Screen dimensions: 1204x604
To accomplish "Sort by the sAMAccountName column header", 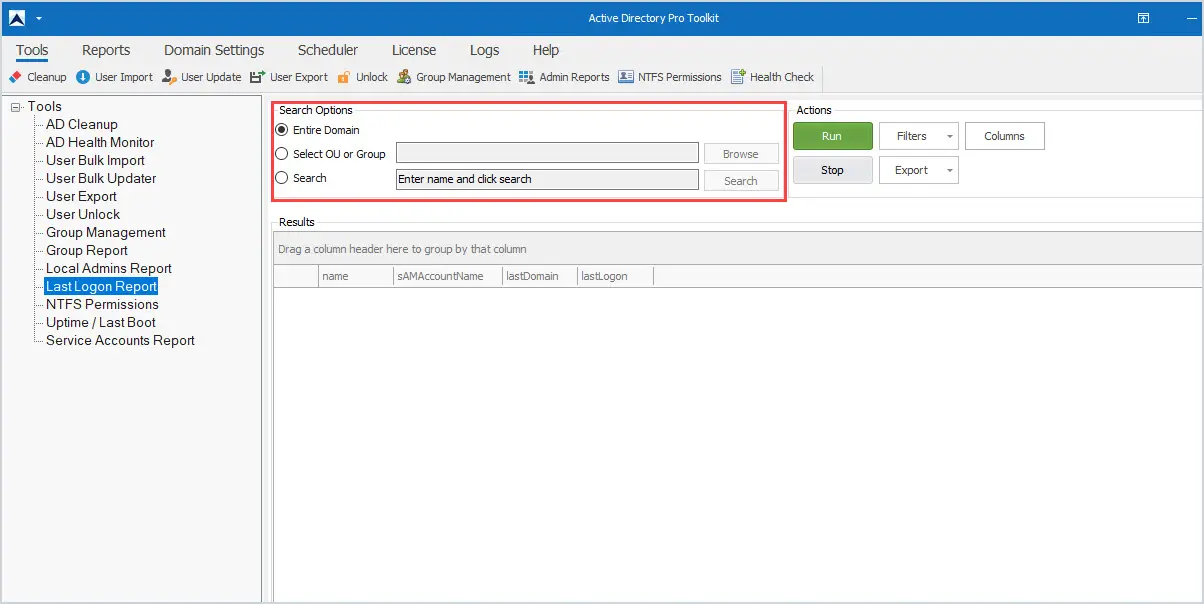I will pyautogui.click(x=448, y=276).
